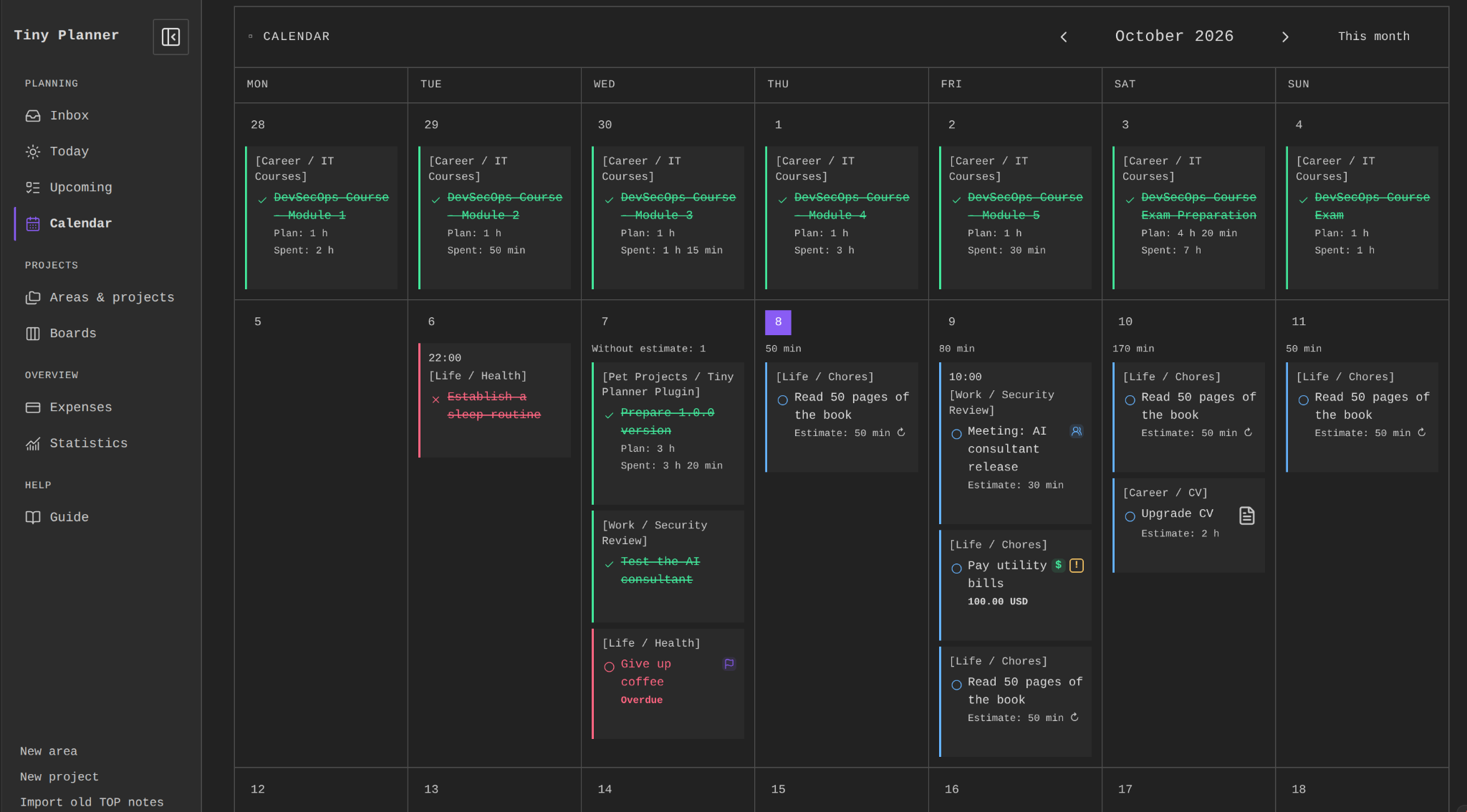Click repeat icon on Friday's Read 50 pages

click(x=1074, y=717)
